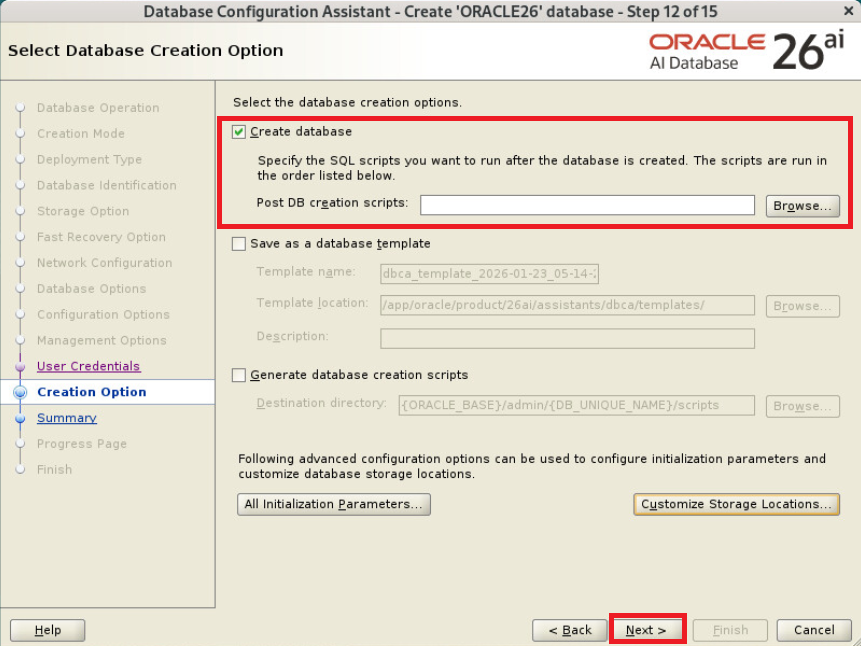The height and width of the screenshot is (646, 861).
Task: Open All Initialization Parameters dialog
Action: pyautogui.click(x=333, y=504)
